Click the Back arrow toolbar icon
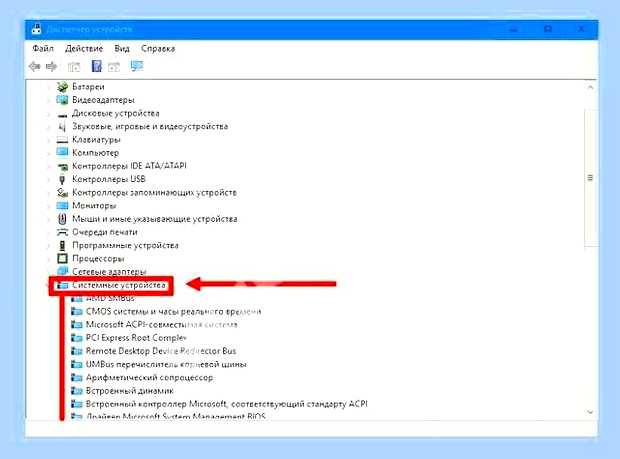This screenshot has height=459, width=620. point(35,66)
